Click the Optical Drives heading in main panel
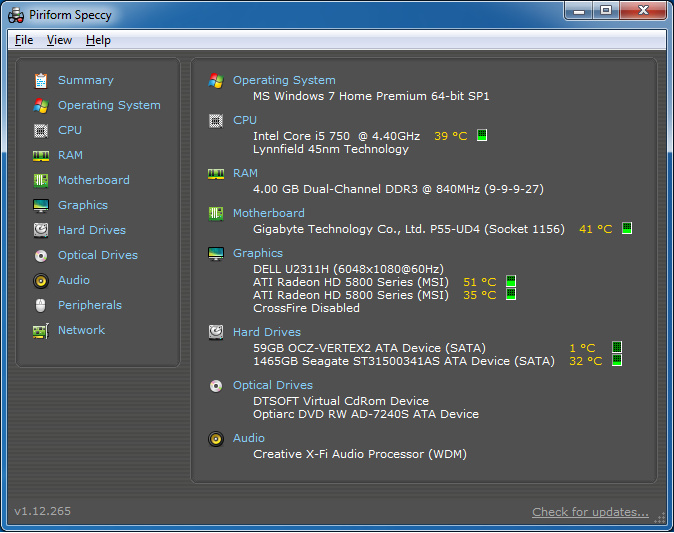This screenshot has height=533, width=674. [x=273, y=385]
